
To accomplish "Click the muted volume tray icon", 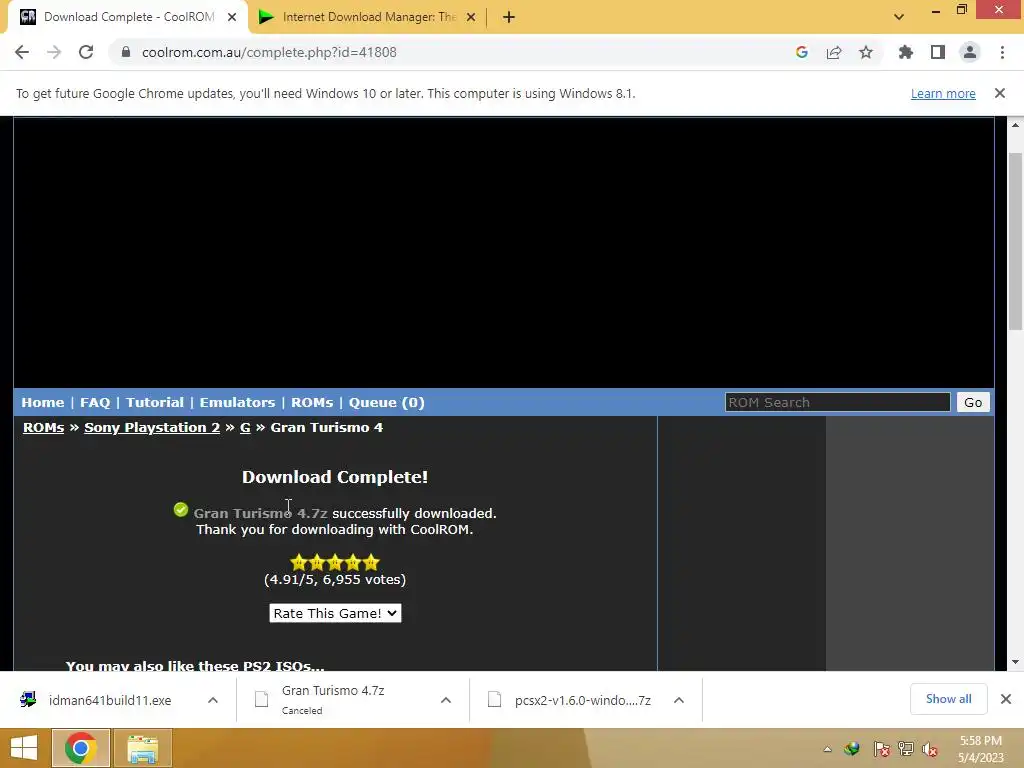I will [930, 749].
